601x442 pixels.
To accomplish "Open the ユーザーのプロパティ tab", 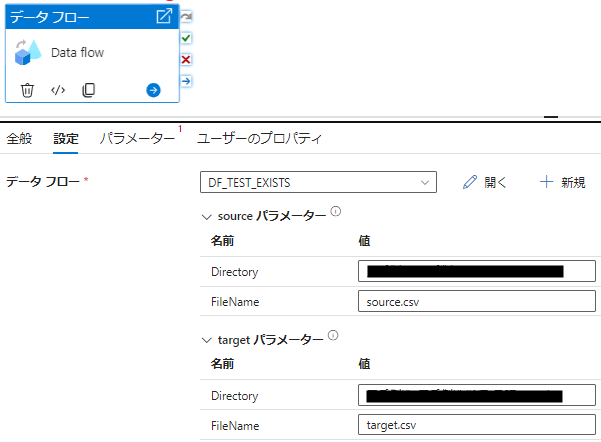I will pyautogui.click(x=258, y=138).
